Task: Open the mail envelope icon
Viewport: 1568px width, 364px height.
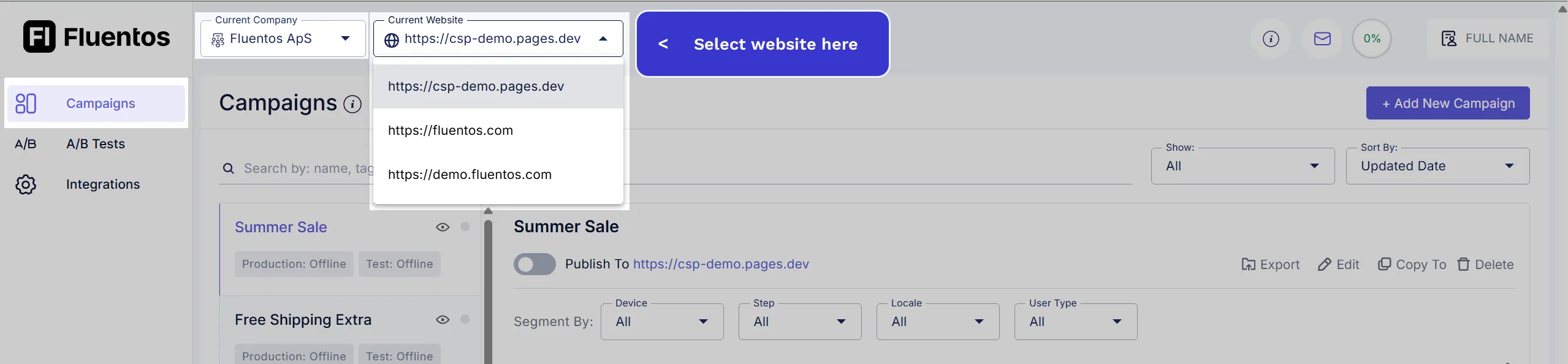Action: point(1322,39)
